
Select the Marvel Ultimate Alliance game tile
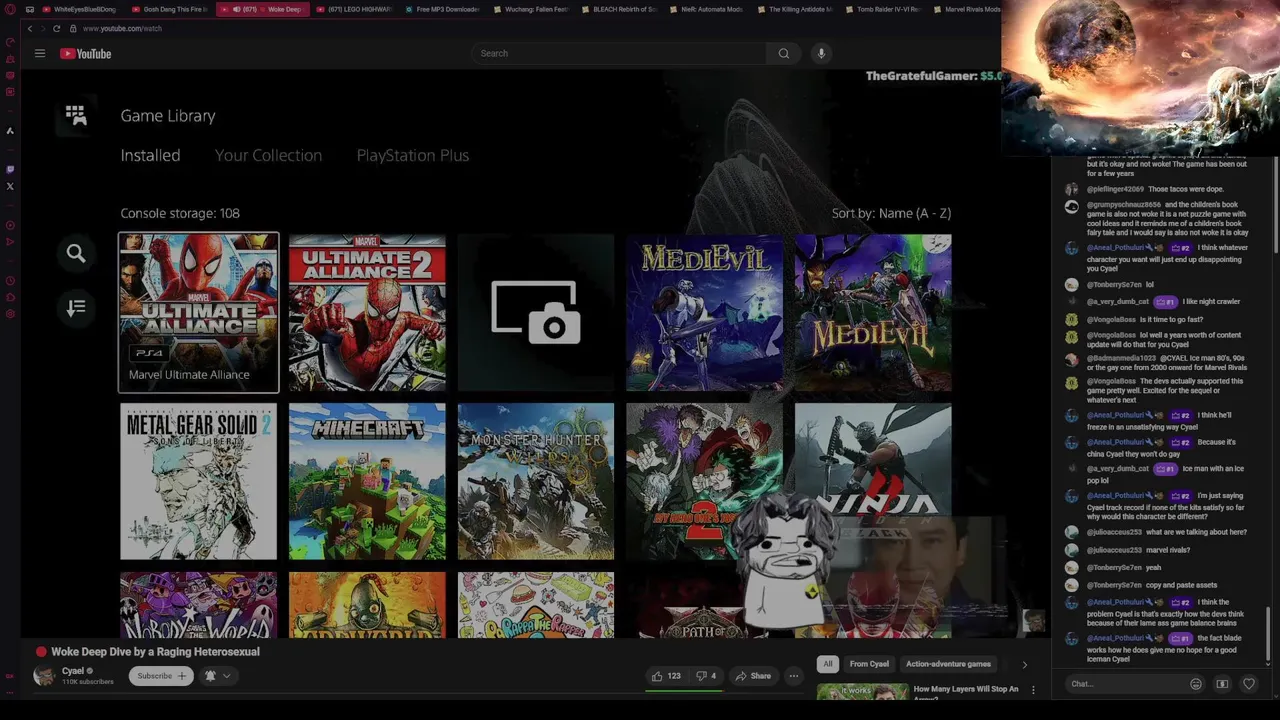click(199, 313)
